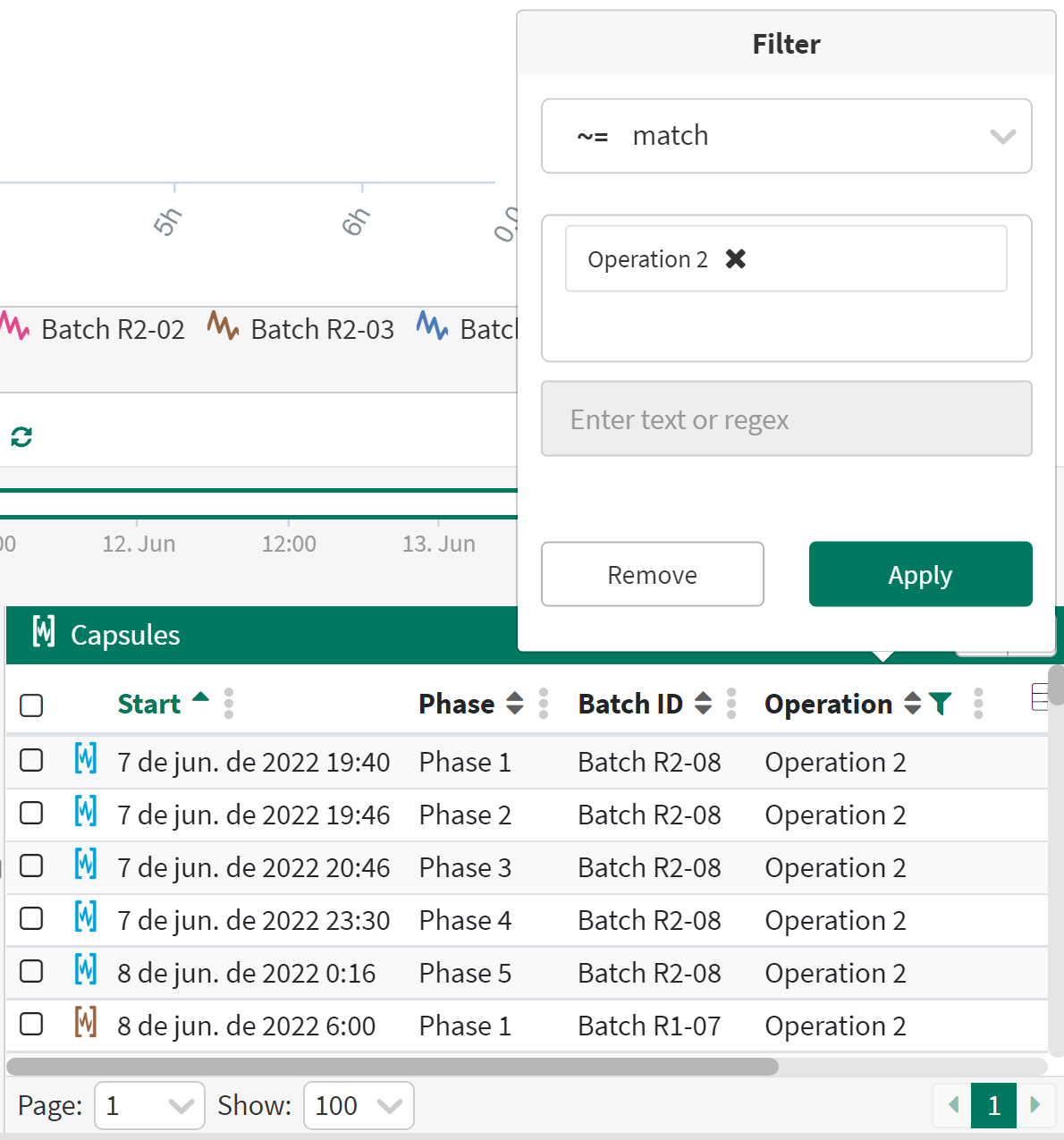Click the refresh icon below the chart legend
The image size is (1064, 1140).
[21, 437]
